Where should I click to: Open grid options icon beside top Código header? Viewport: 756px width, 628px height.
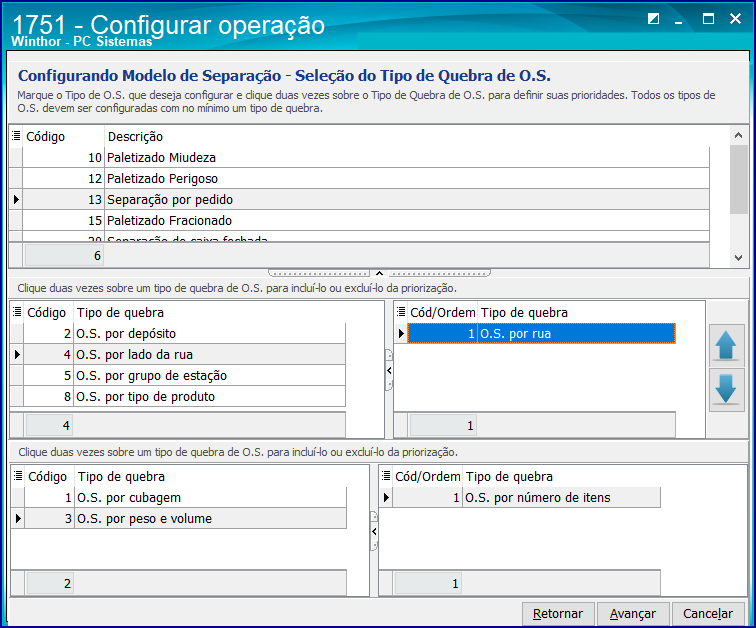16,136
